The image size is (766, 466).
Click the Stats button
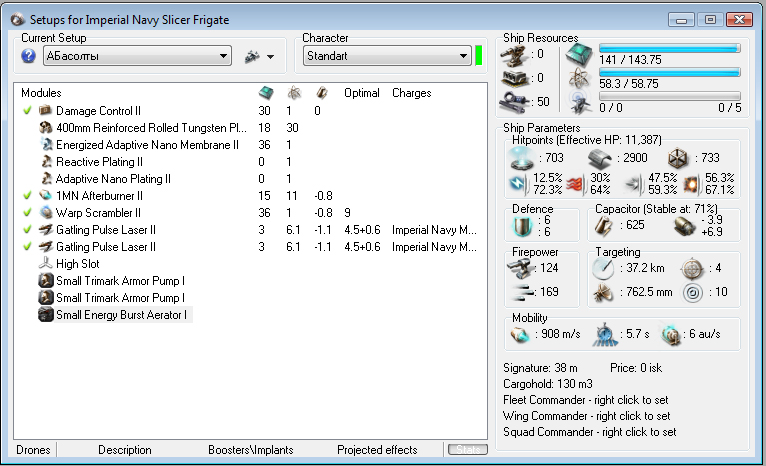[x=468, y=449]
